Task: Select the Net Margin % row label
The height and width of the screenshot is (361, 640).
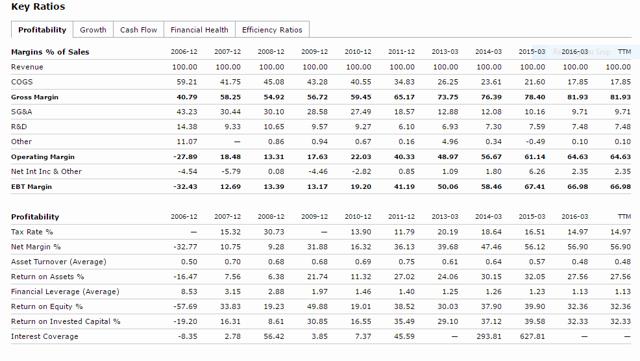Action: (x=36, y=247)
